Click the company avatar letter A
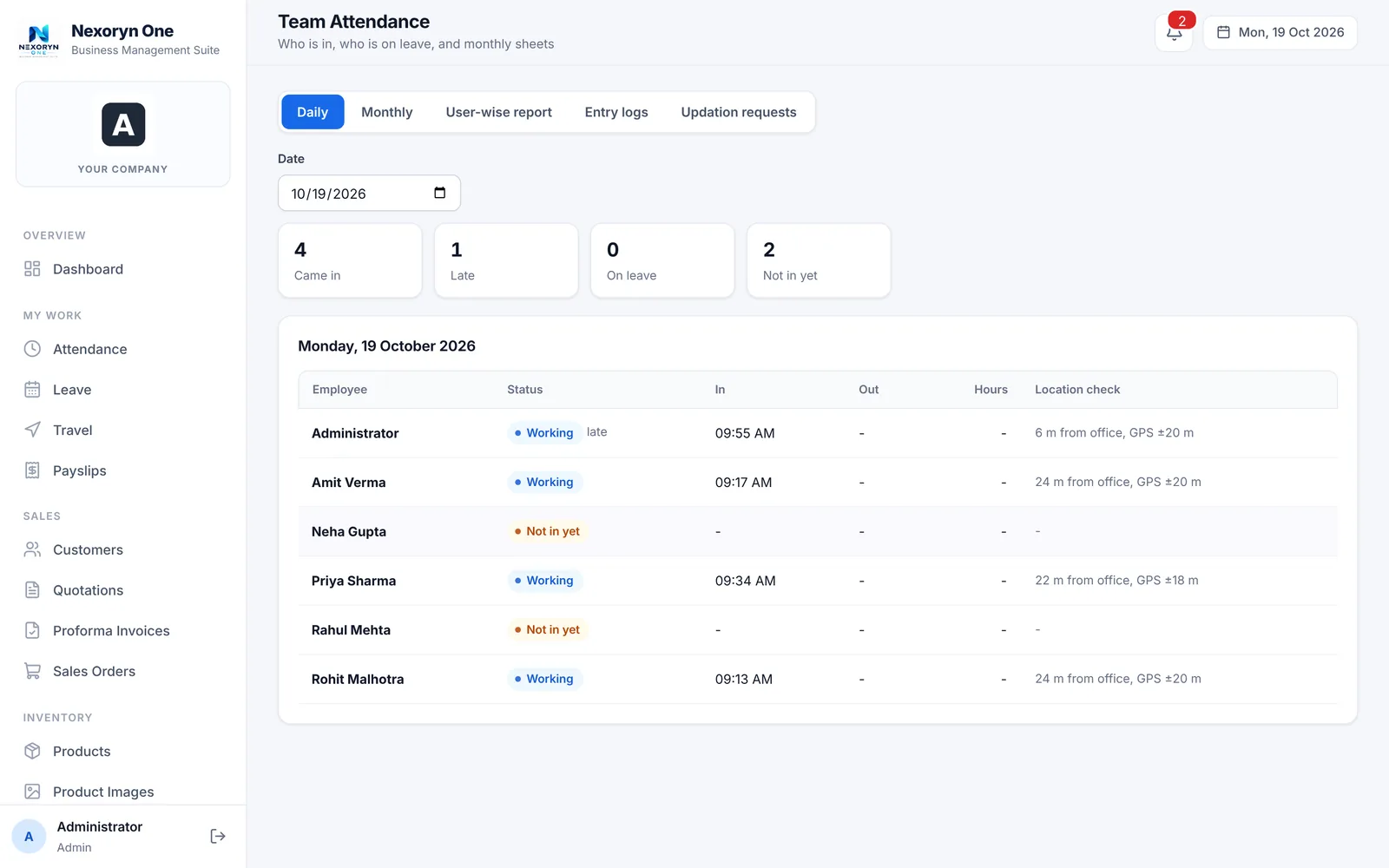This screenshot has height=868, width=1389. pyautogui.click(x=123, y=125)
